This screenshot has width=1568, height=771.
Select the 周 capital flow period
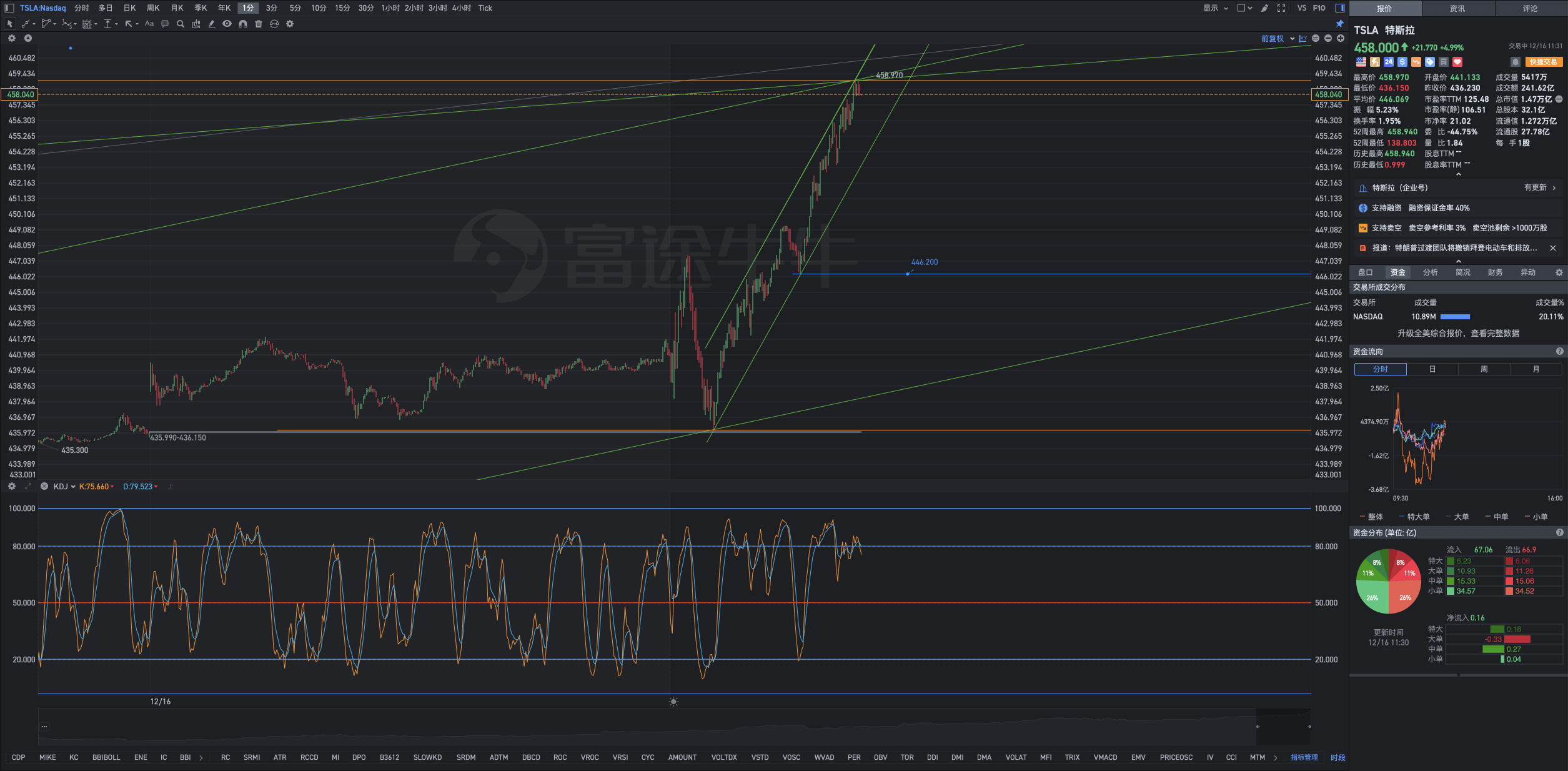point(1484,369)
